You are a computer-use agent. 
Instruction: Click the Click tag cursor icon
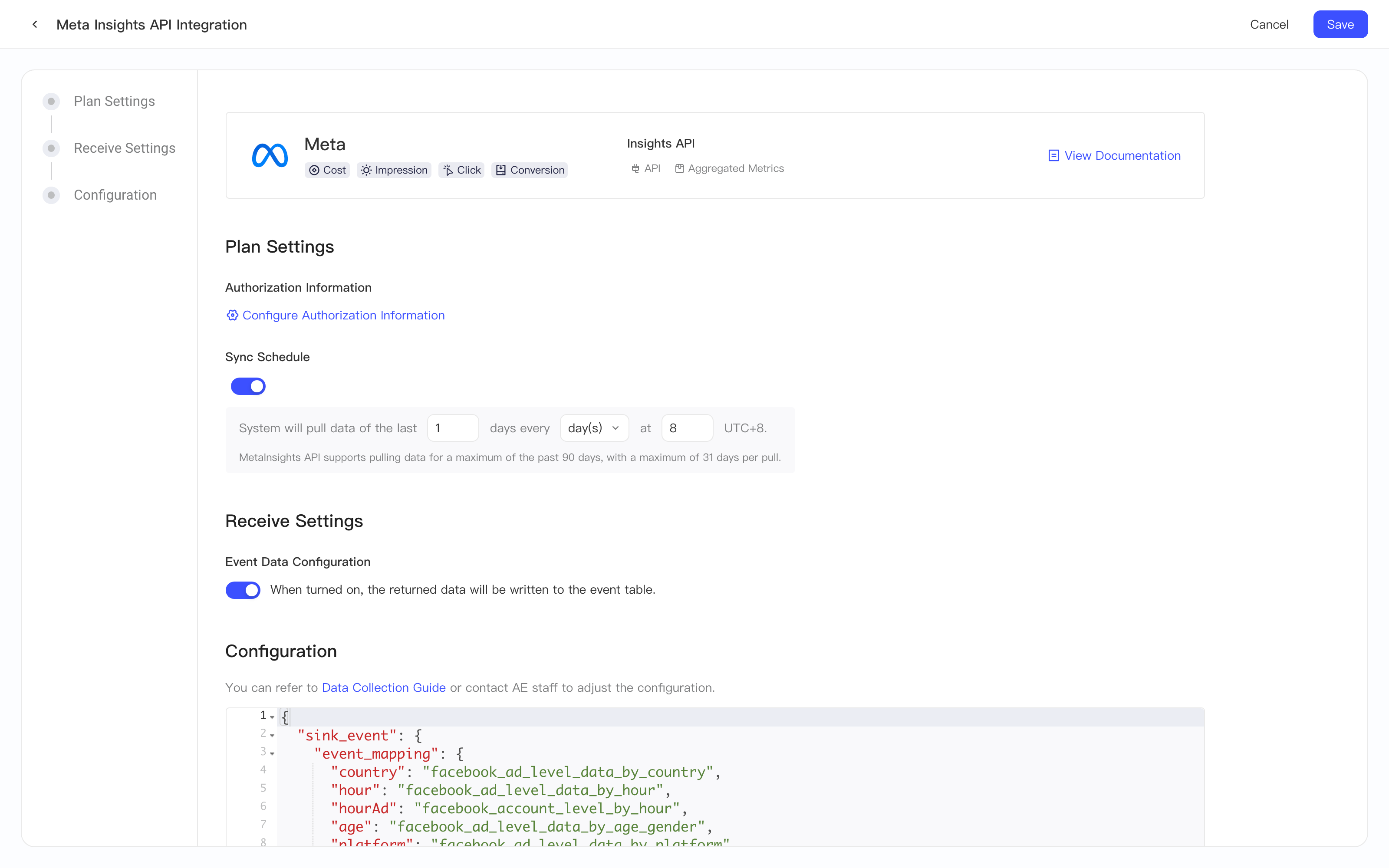(x=448, y=170)
